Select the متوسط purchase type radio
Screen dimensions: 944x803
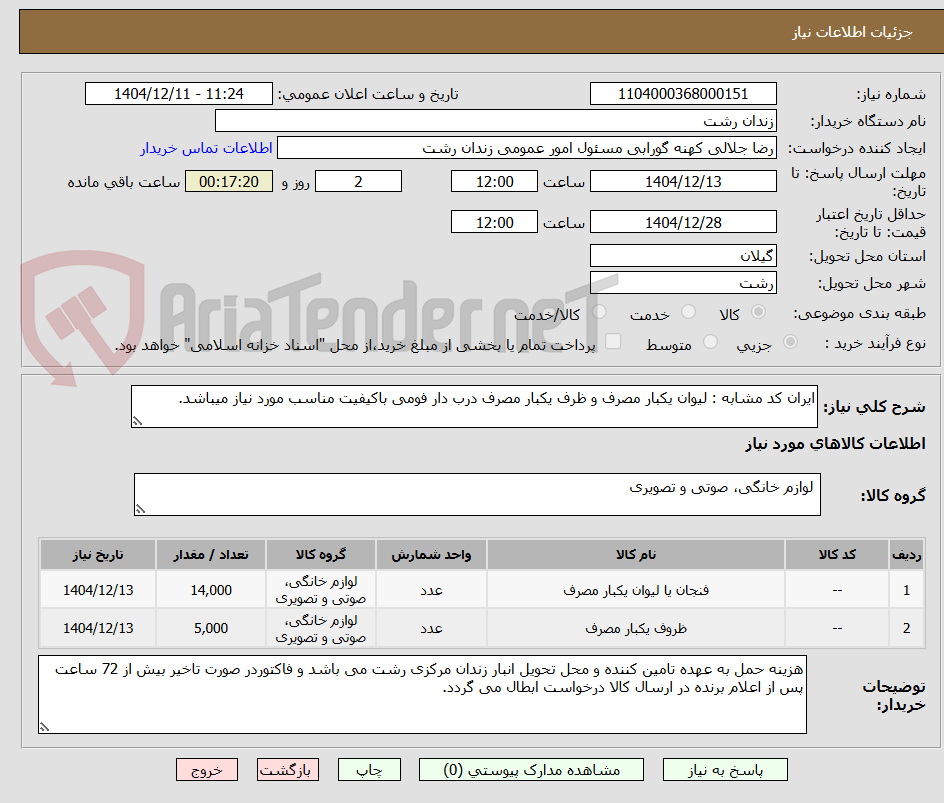point(710,342)
